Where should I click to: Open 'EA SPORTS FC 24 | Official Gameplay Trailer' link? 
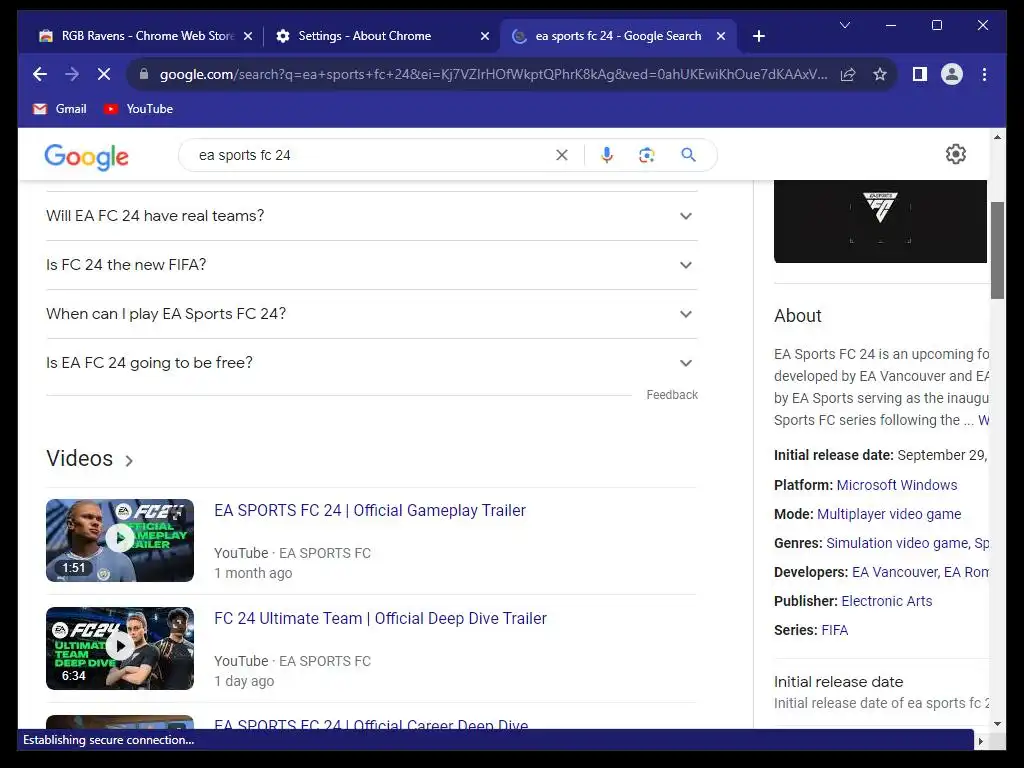click(370, 511)
